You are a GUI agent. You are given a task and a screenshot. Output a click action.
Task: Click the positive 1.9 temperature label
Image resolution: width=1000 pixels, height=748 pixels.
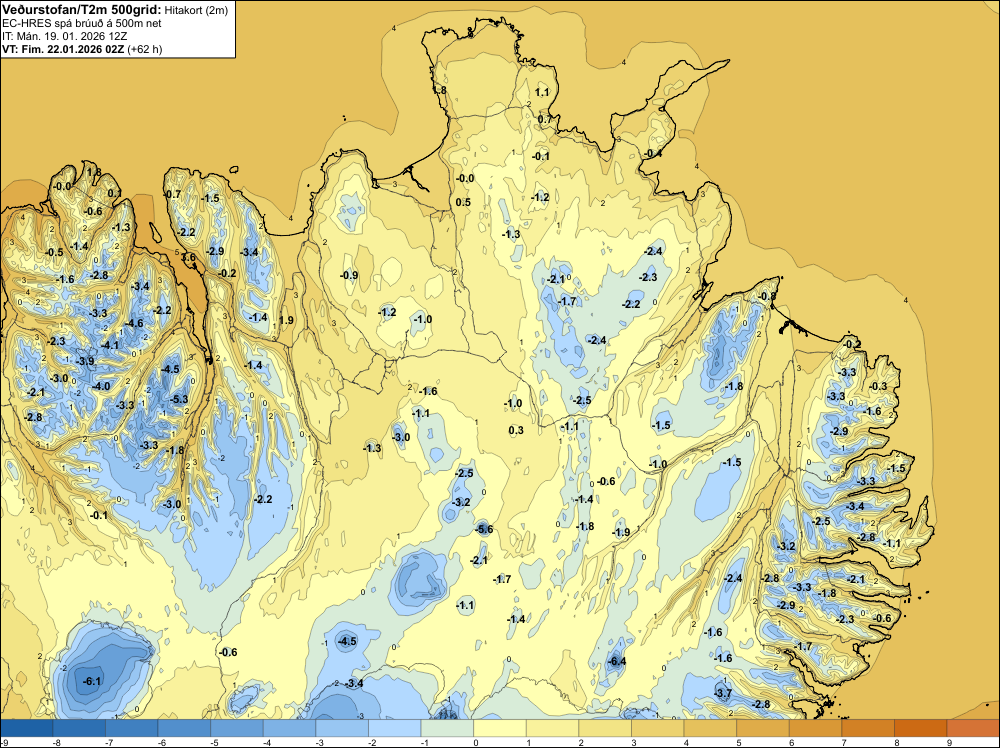(x=286, y=320)
